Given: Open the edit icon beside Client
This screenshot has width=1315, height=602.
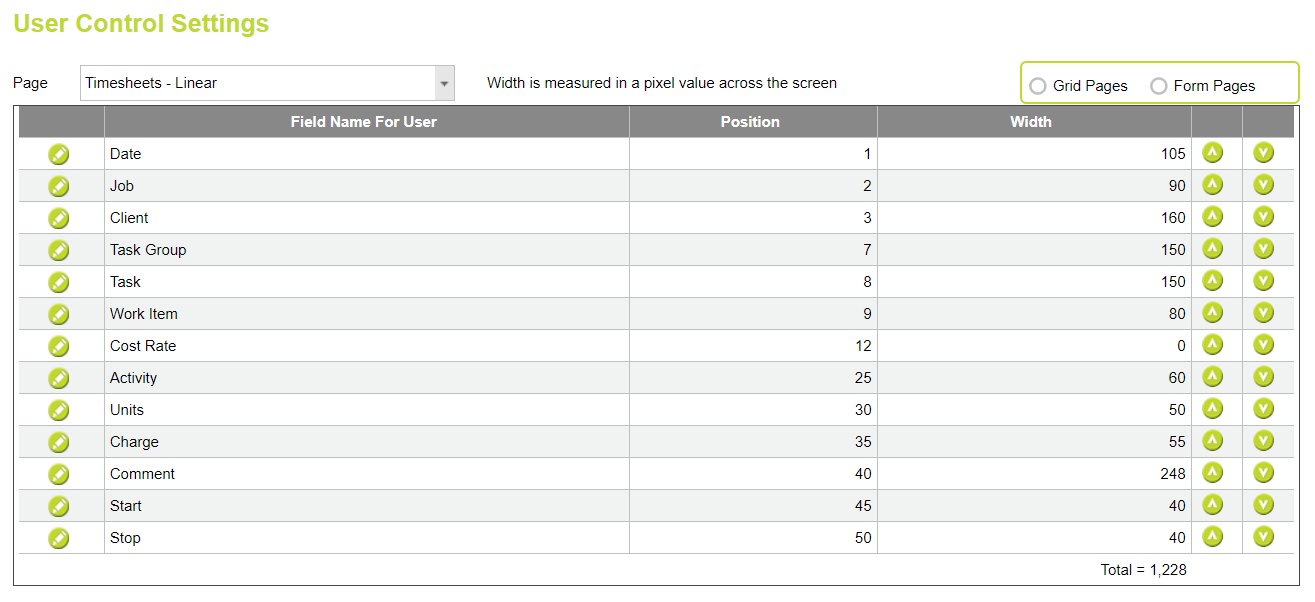Looking at the screenshot, I should pyautogui.click(x=59, y=218).
